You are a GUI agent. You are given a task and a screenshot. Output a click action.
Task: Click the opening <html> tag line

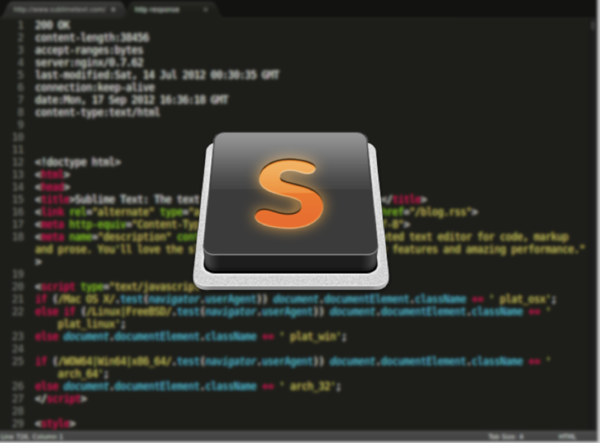pos(52,174)
